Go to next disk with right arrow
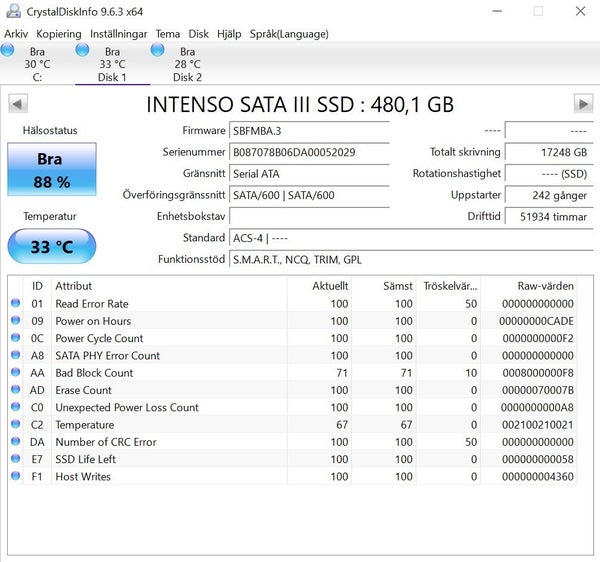The width and height of the screenshot is (600, 562). coord(583,104)
